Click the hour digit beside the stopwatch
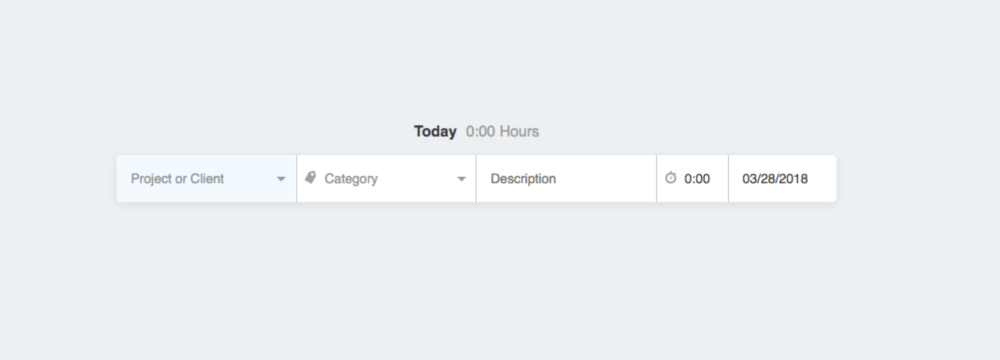 [x=688, y=179]
